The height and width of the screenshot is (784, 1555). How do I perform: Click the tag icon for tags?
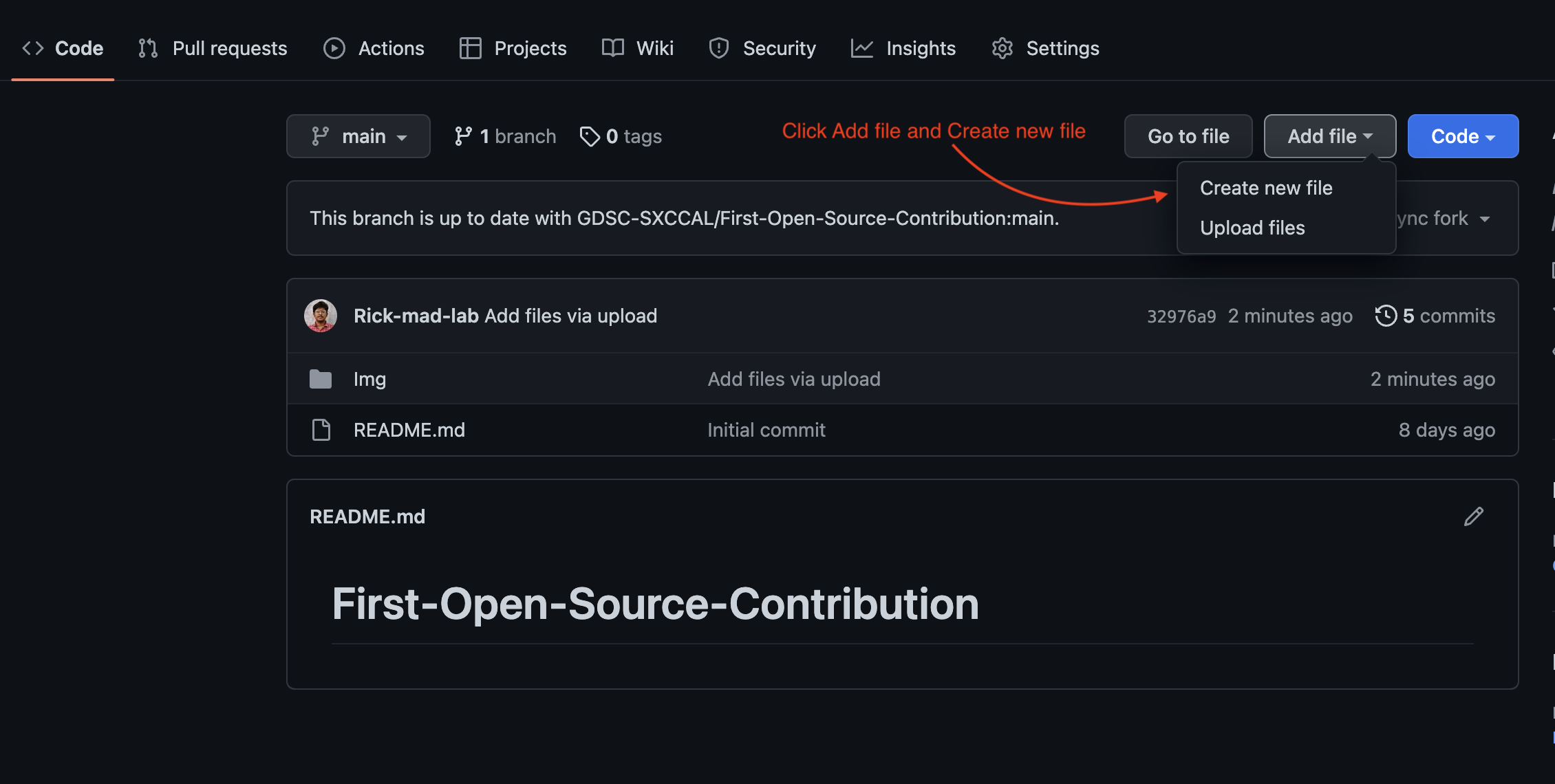[590, 136]
